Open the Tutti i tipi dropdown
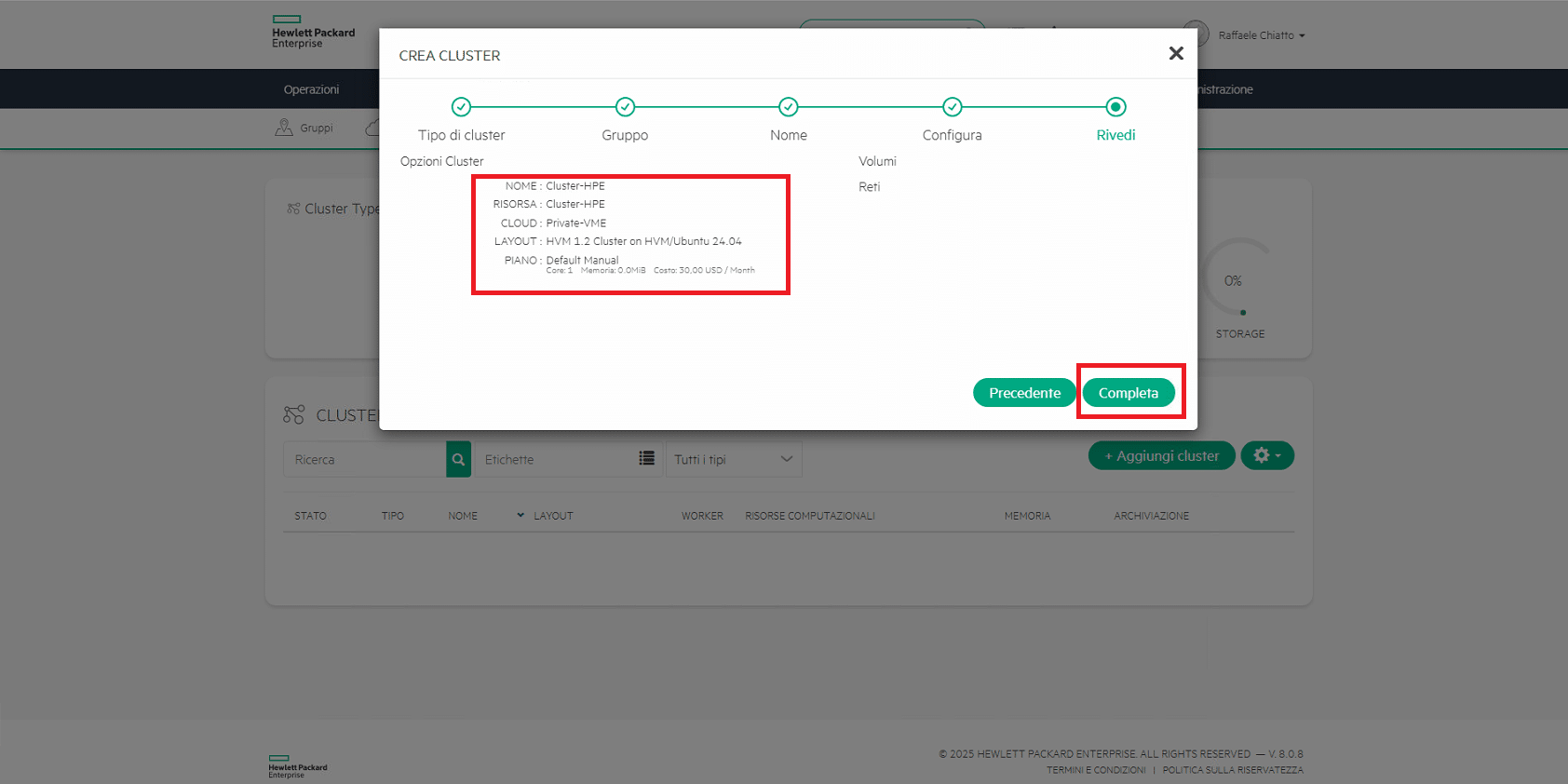The width and height of the screenshot is (1568, 784). pyautogui.click(x=734, y=459)
